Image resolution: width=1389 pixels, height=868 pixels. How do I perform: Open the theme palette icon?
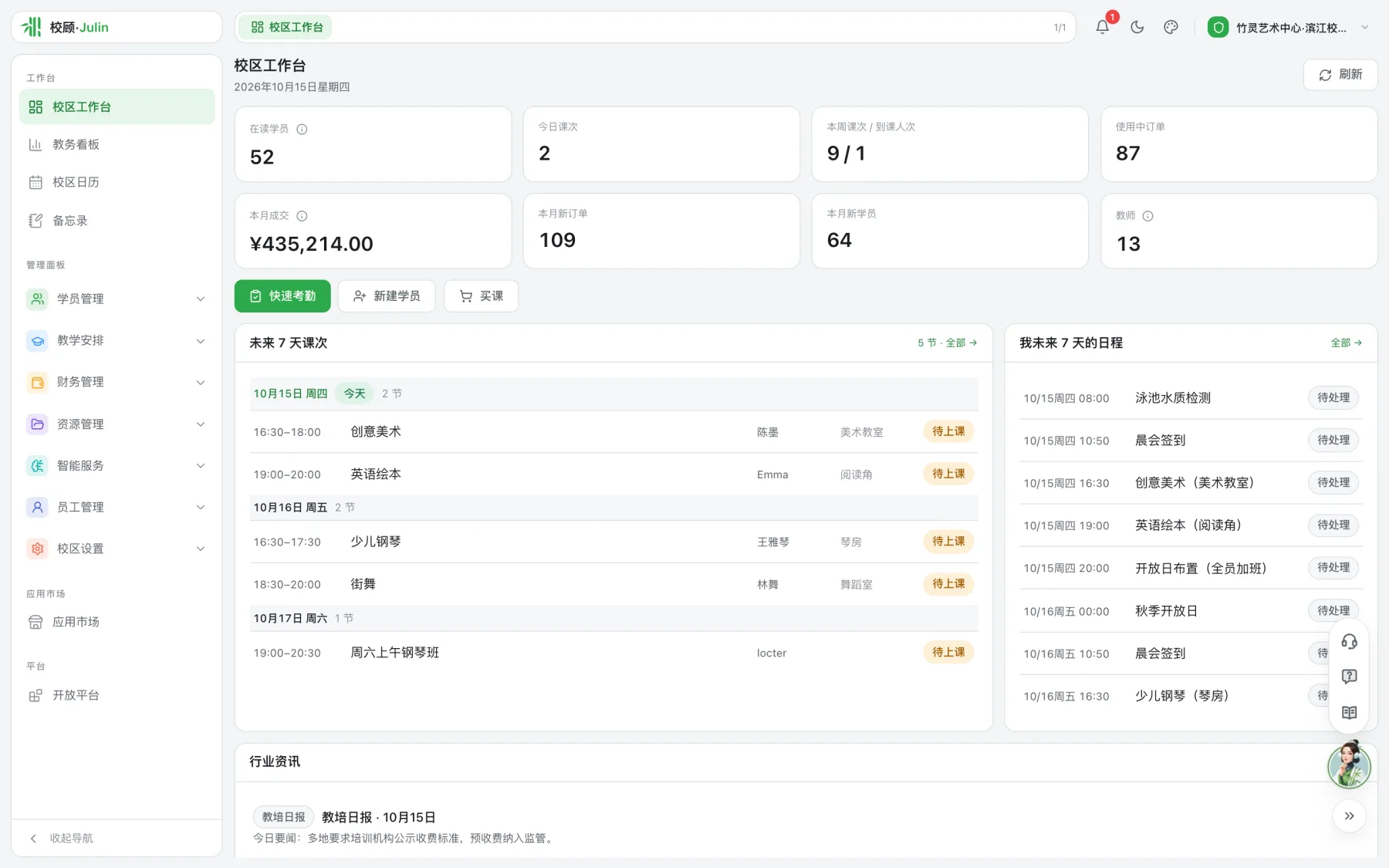(1171, 27)
